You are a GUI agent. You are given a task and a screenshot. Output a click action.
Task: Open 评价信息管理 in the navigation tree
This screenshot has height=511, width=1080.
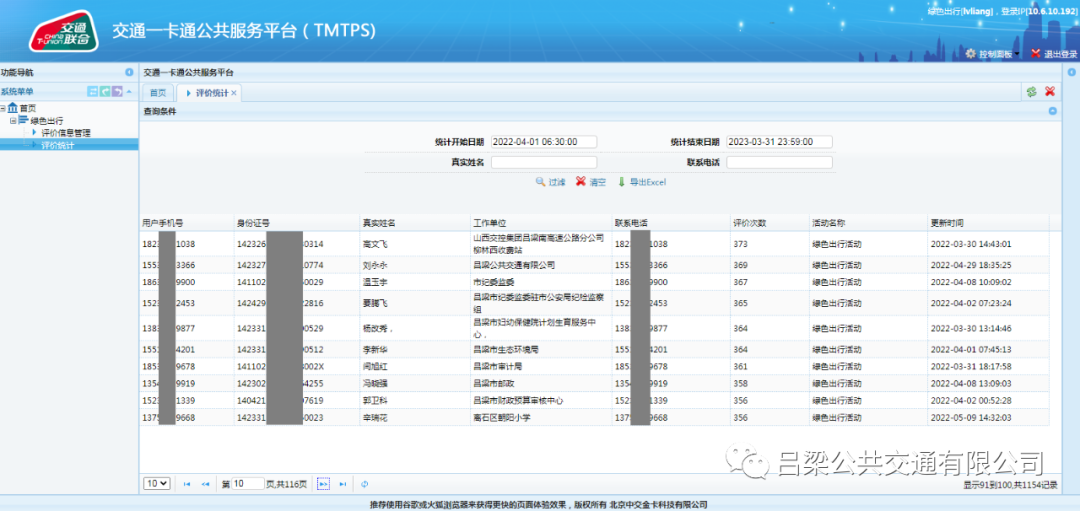coord(65,133)
